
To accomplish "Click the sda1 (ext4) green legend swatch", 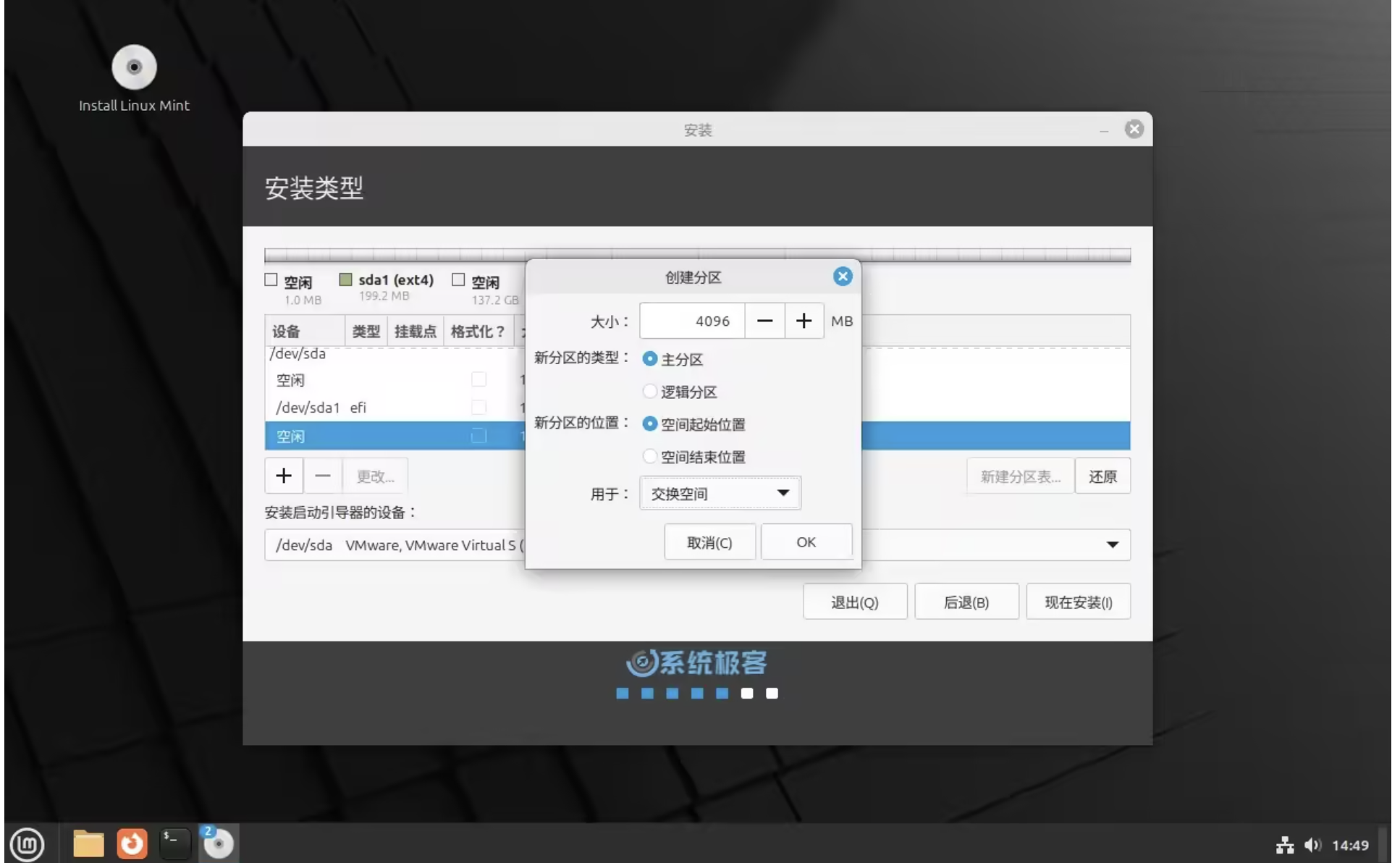I will click(346, 279).
